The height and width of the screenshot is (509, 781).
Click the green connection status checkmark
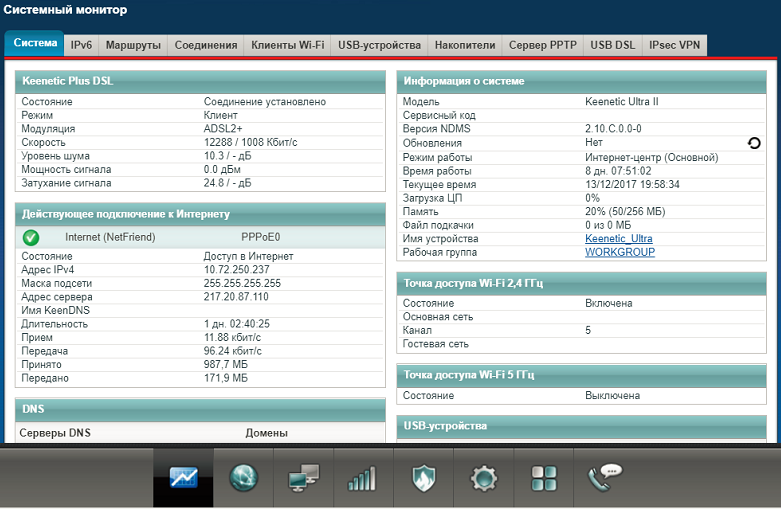click(x=31, y=237)
